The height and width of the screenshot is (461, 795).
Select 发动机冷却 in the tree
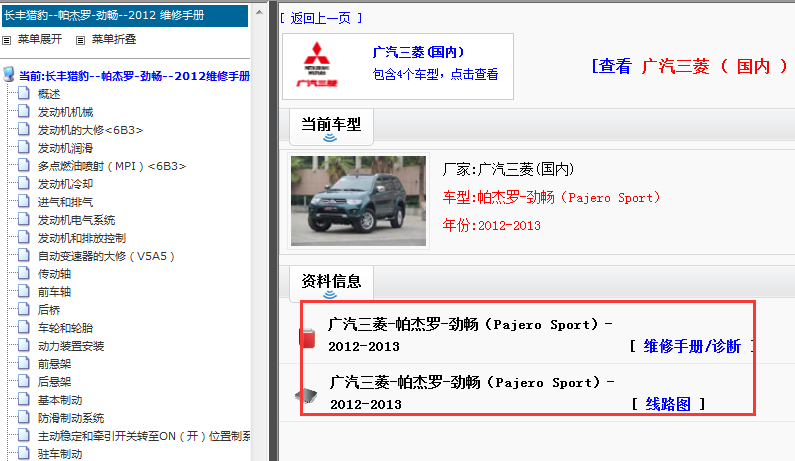(x=65, y=184)
